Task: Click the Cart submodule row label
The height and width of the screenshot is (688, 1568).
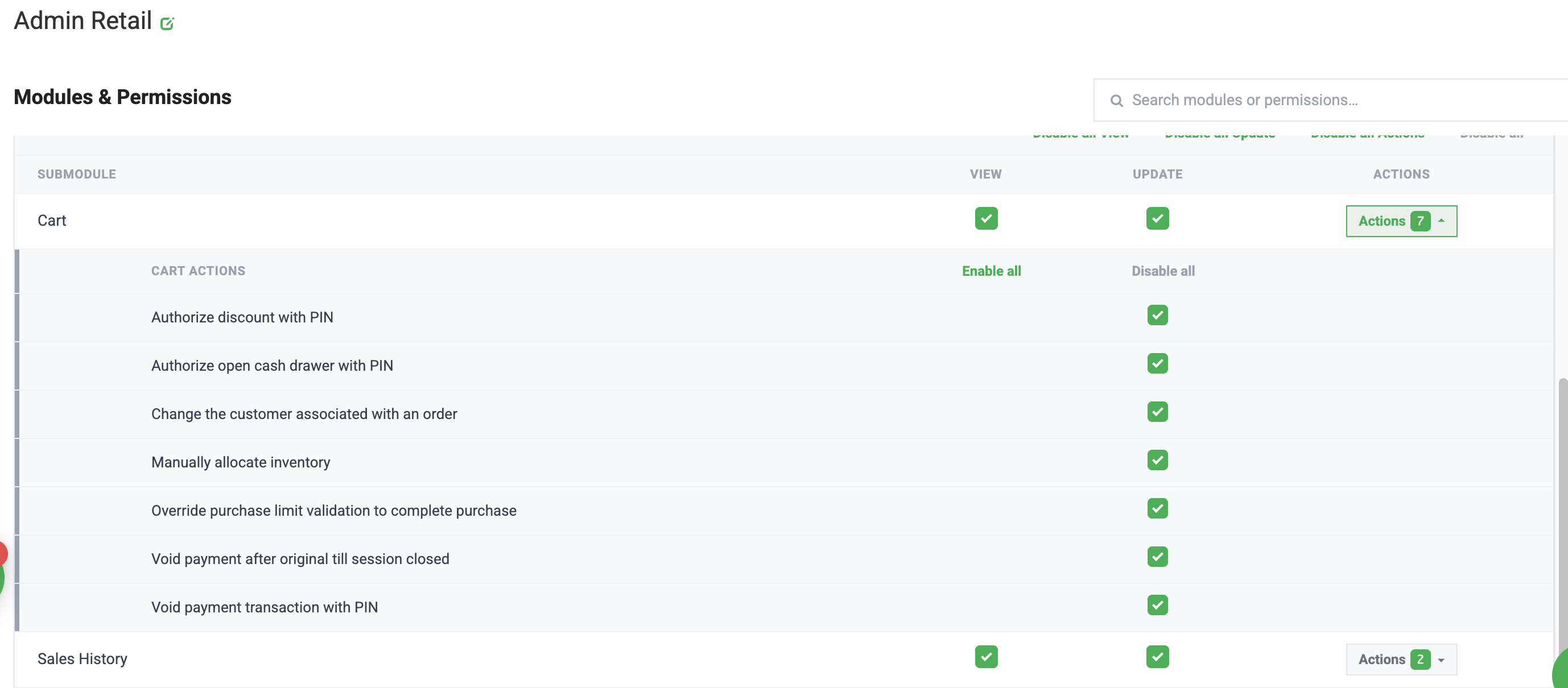Action: click(52, 221)
